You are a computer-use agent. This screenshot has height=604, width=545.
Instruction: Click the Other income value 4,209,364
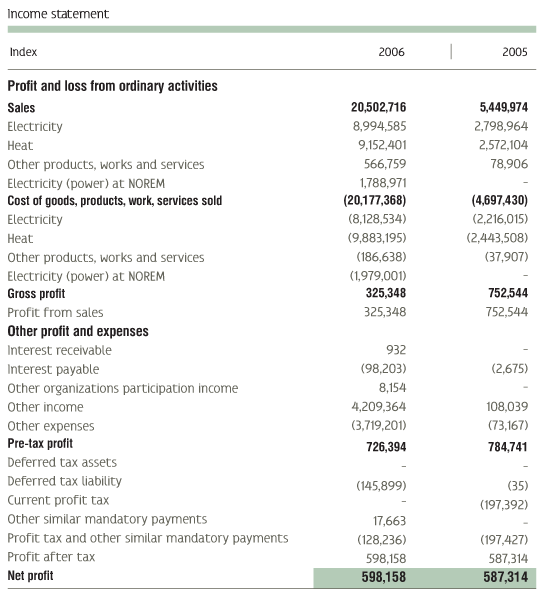click(x=379, y=407)
